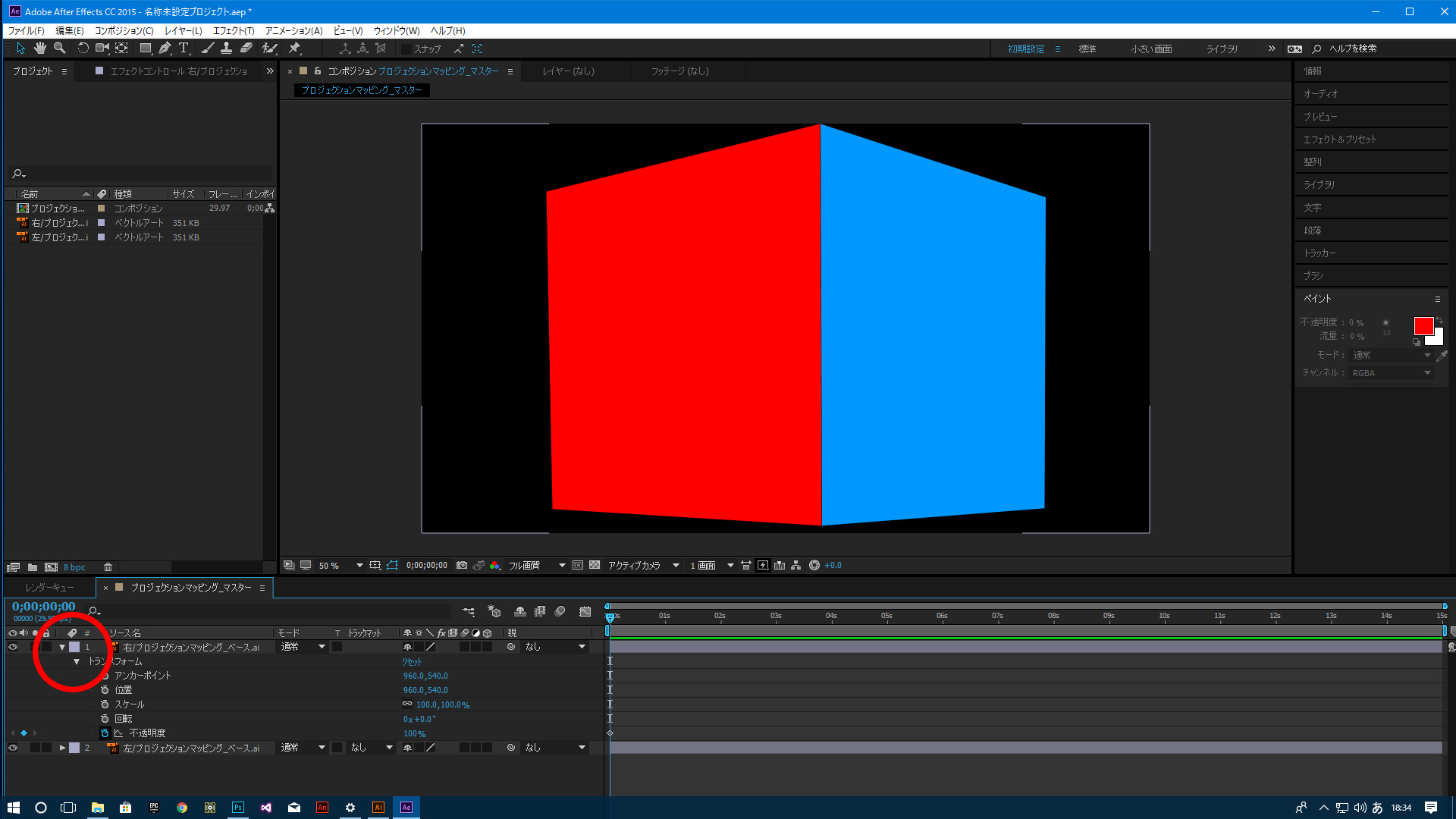1456x819 pixels.
Task: Select the Rectangle shape tool
Action: (146, 48)
